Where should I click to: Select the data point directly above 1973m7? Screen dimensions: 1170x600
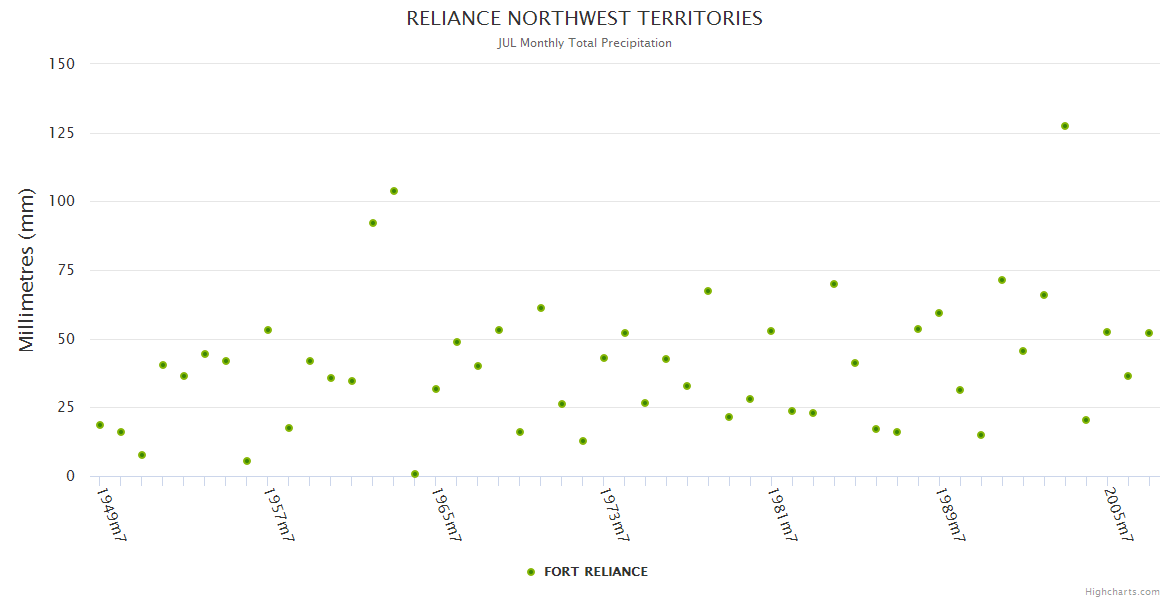click(604, 358)
